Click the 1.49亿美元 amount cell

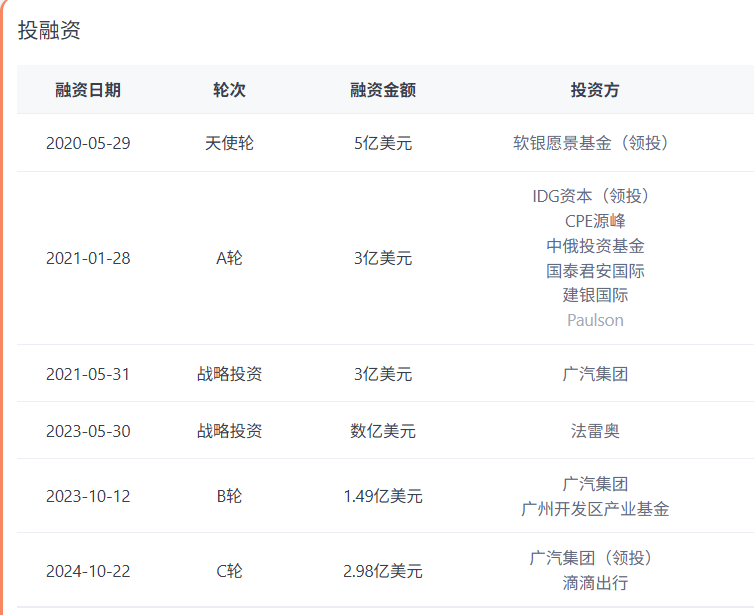click(x=383, y=496)
